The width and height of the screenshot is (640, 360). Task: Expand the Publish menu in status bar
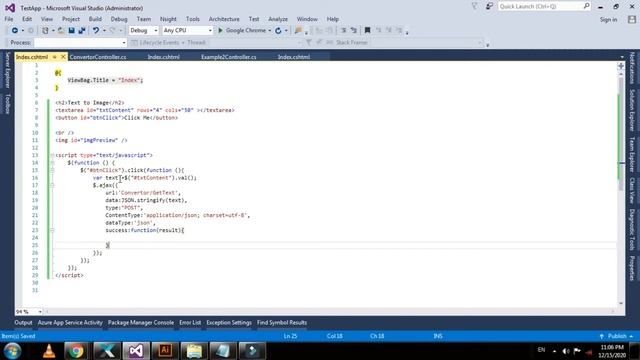(x=616, y=336)
